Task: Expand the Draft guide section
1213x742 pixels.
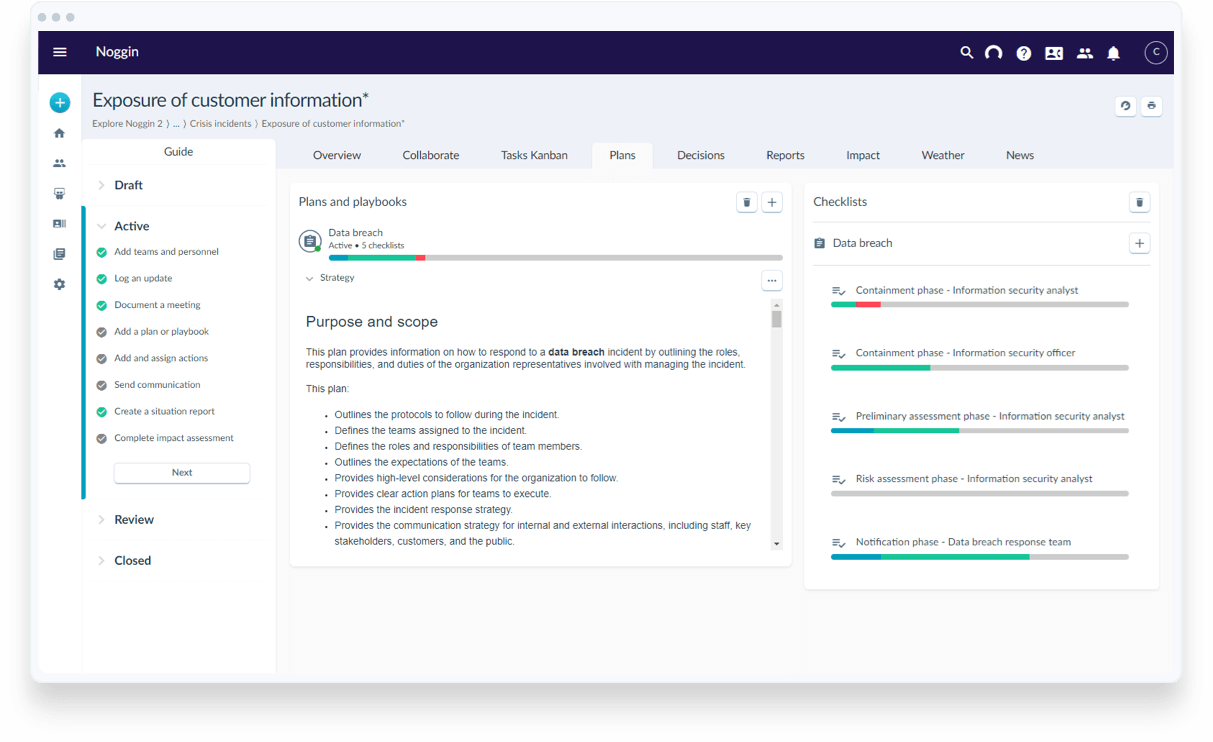Action: pos(101,185)
